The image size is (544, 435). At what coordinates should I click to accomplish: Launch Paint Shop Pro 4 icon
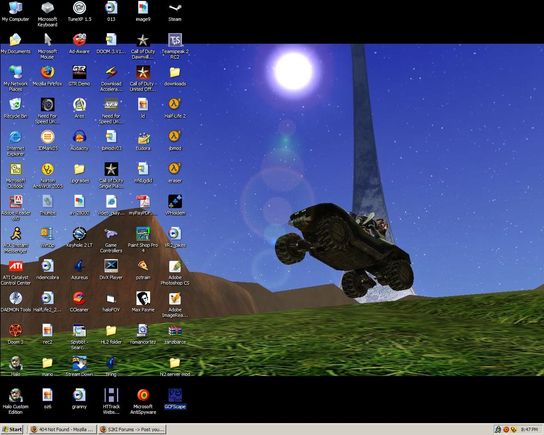[x=143, y=240]
